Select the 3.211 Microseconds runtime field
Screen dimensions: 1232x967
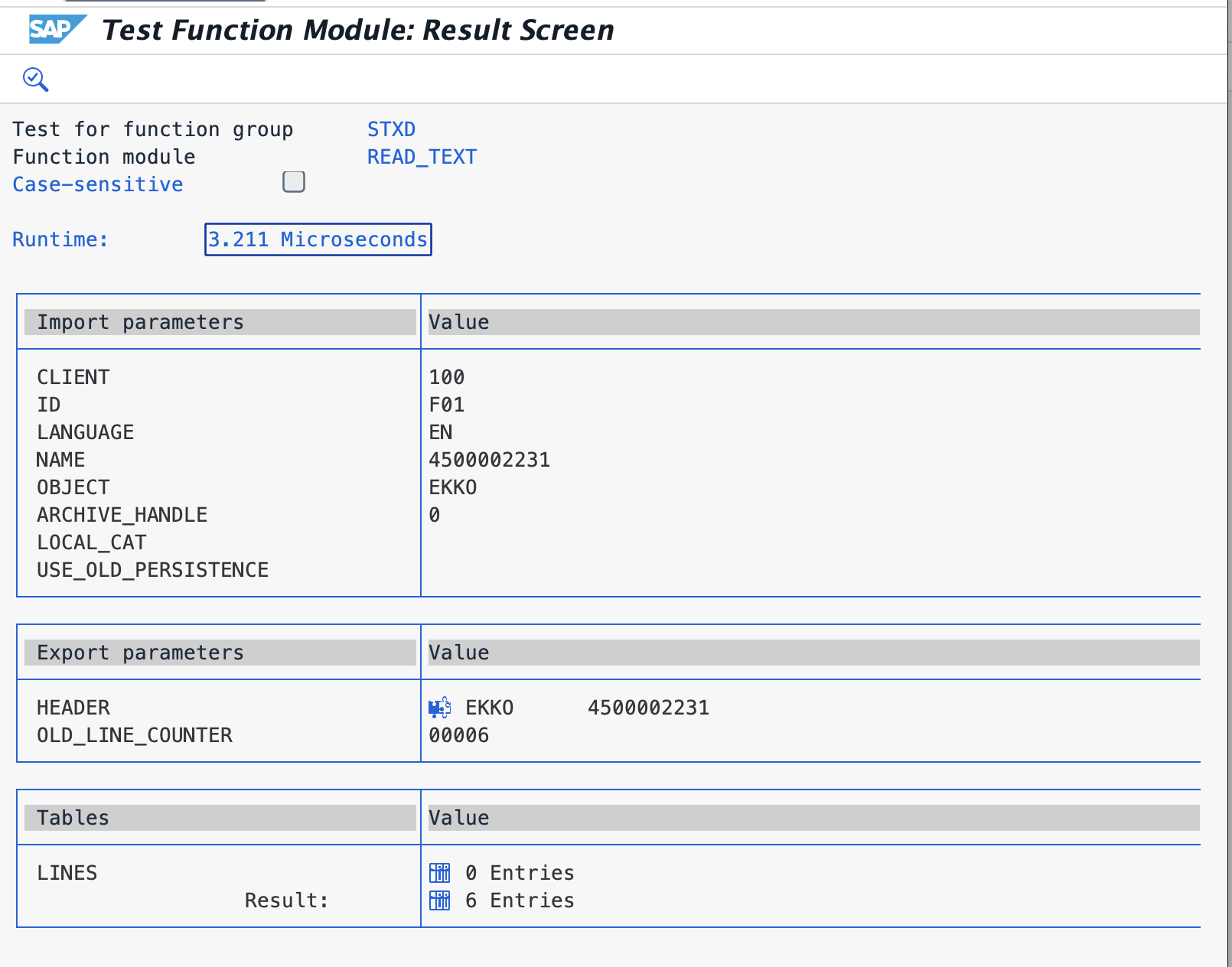pyautogui.click(x=318, y=239)
